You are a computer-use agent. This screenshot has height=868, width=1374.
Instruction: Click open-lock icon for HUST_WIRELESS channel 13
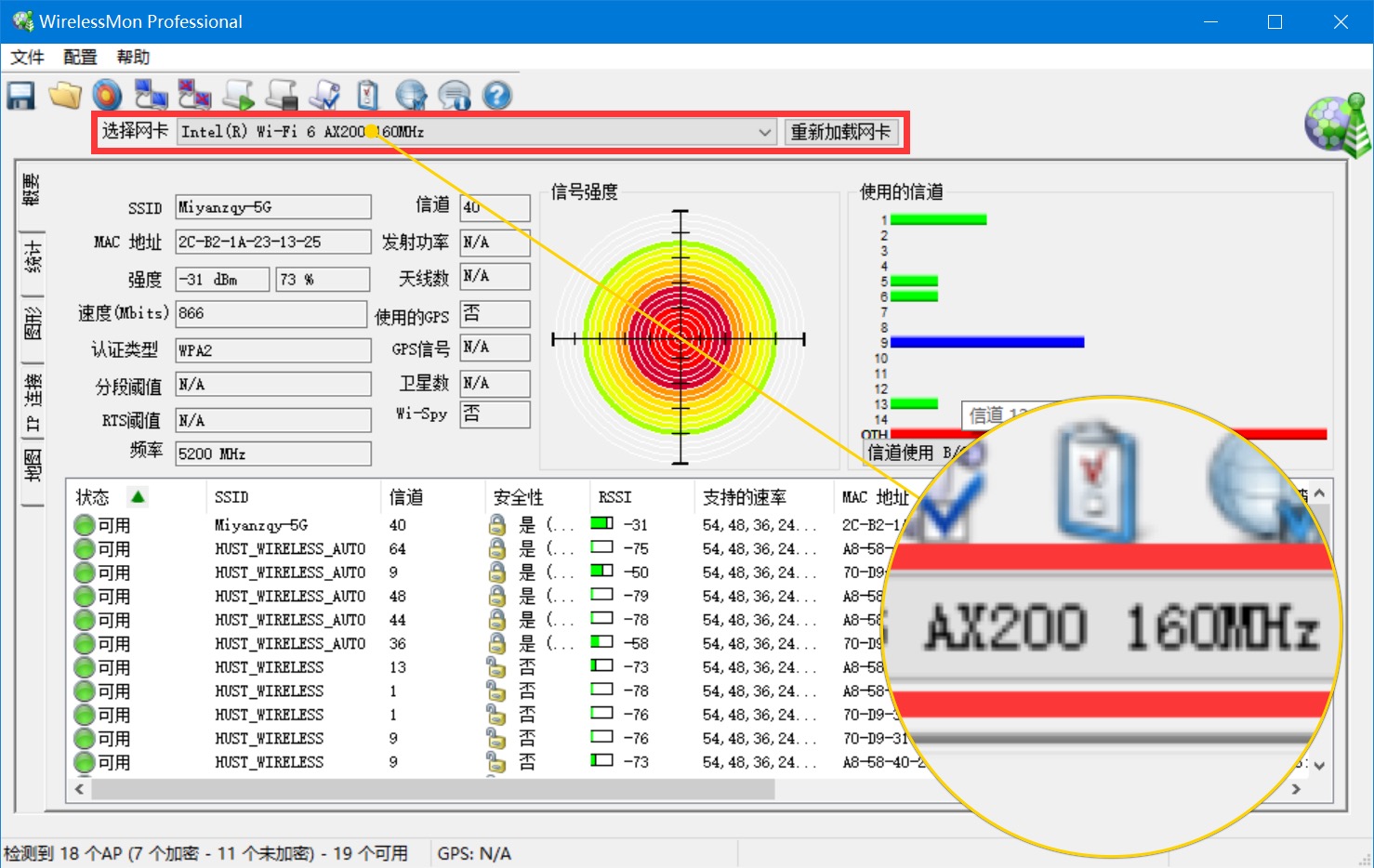(496, 667)
